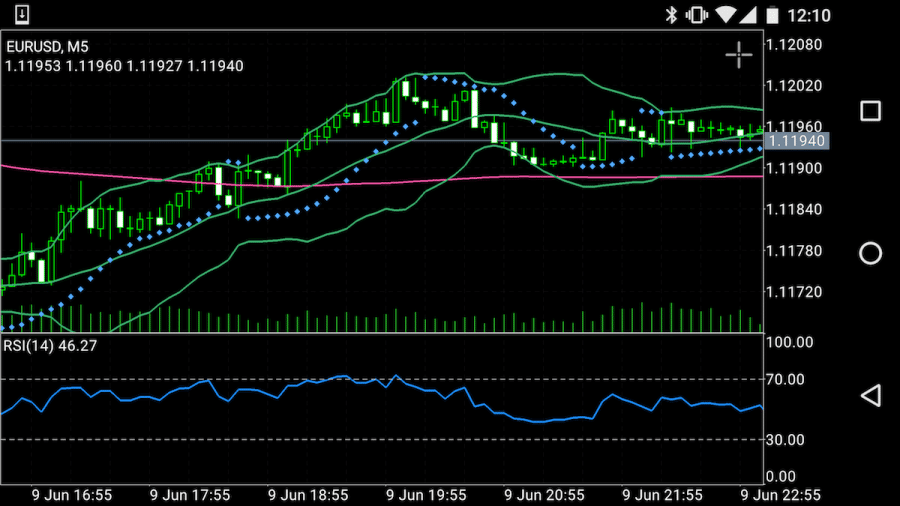Tap the 1.11720 price axis label
Screen dimensions: 900x506
coord(794,292)
